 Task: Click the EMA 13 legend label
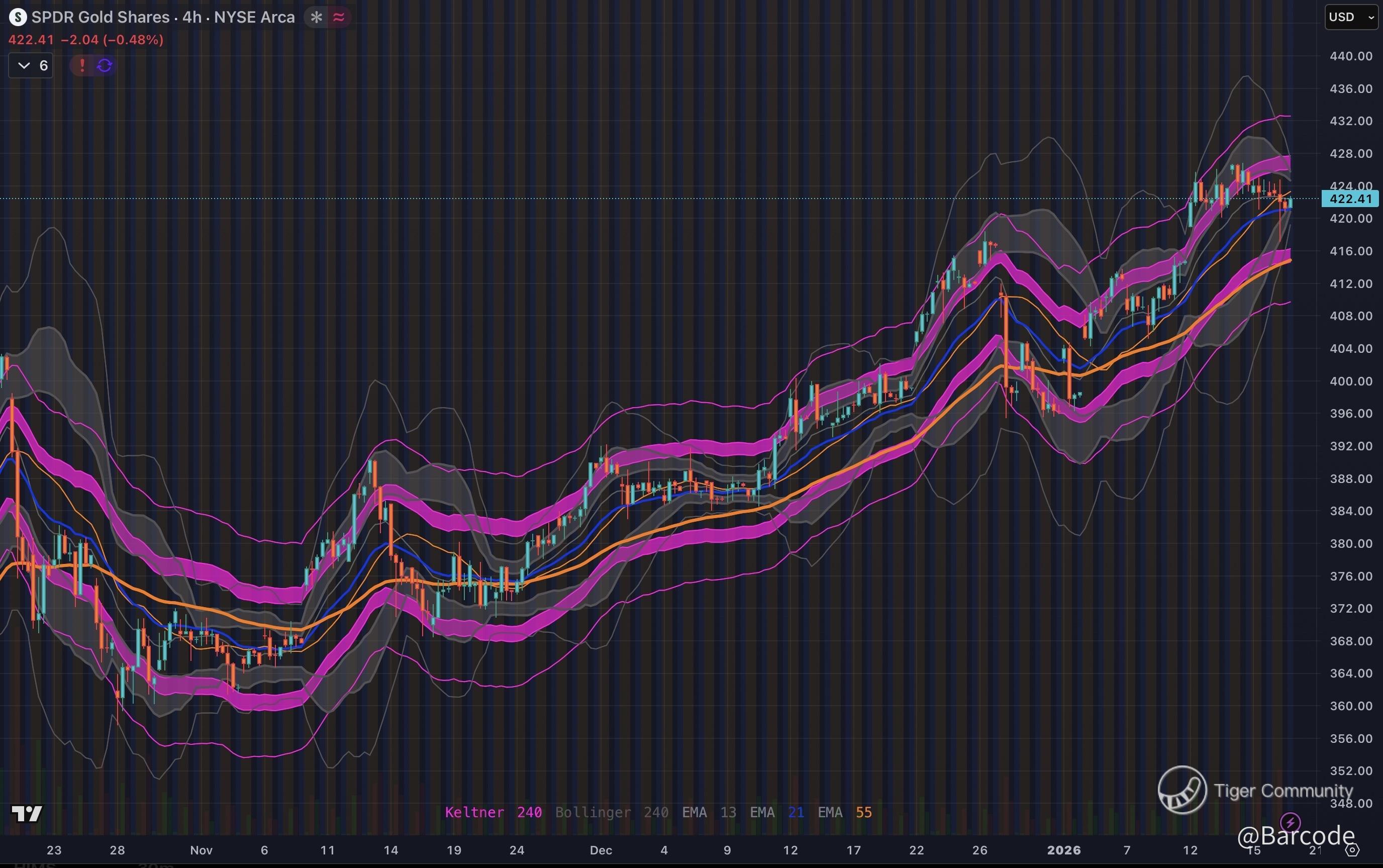click(709, 812)
